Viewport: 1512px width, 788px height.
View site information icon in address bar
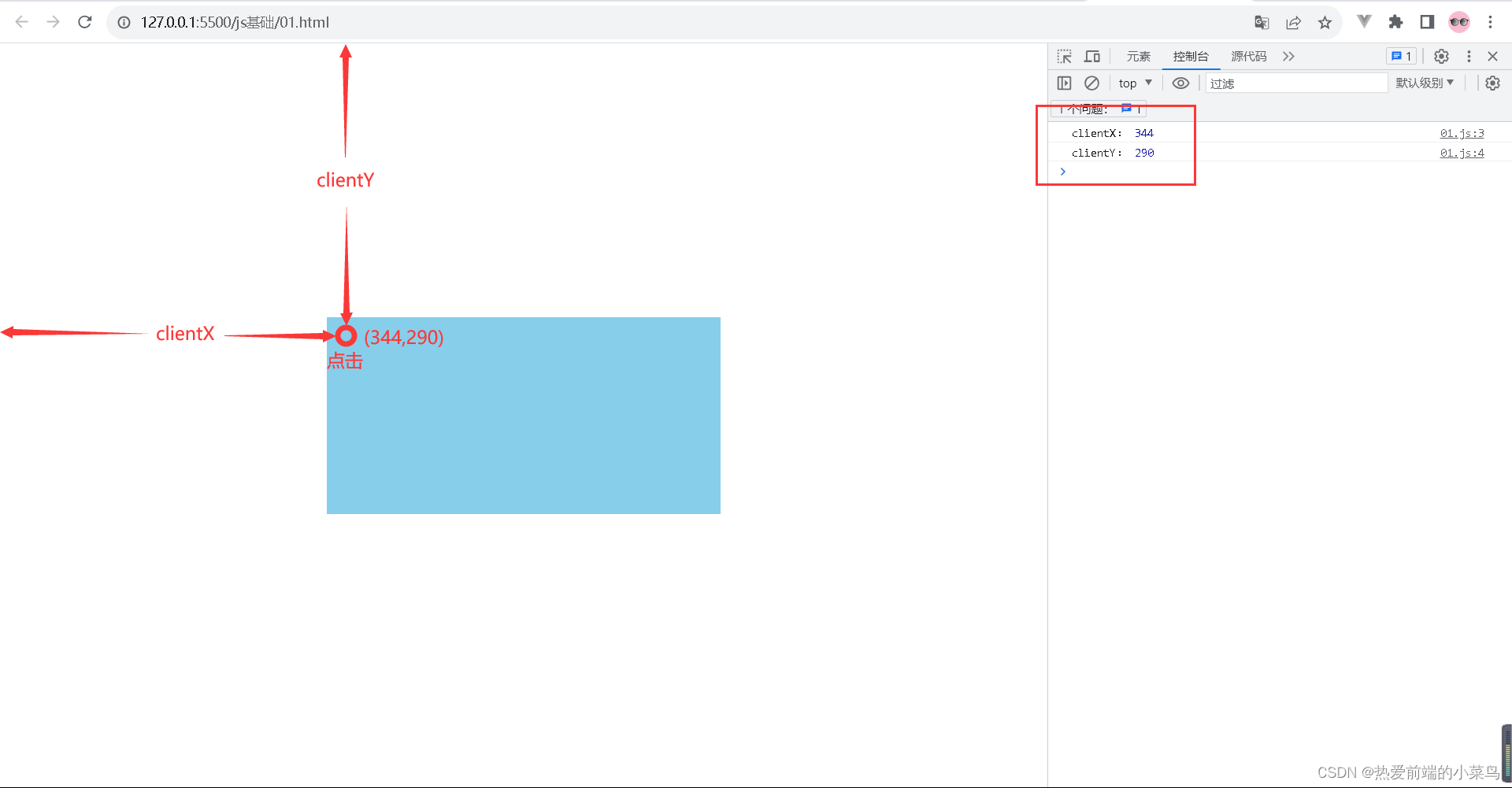pyautogui.click(x=124, y=23)
